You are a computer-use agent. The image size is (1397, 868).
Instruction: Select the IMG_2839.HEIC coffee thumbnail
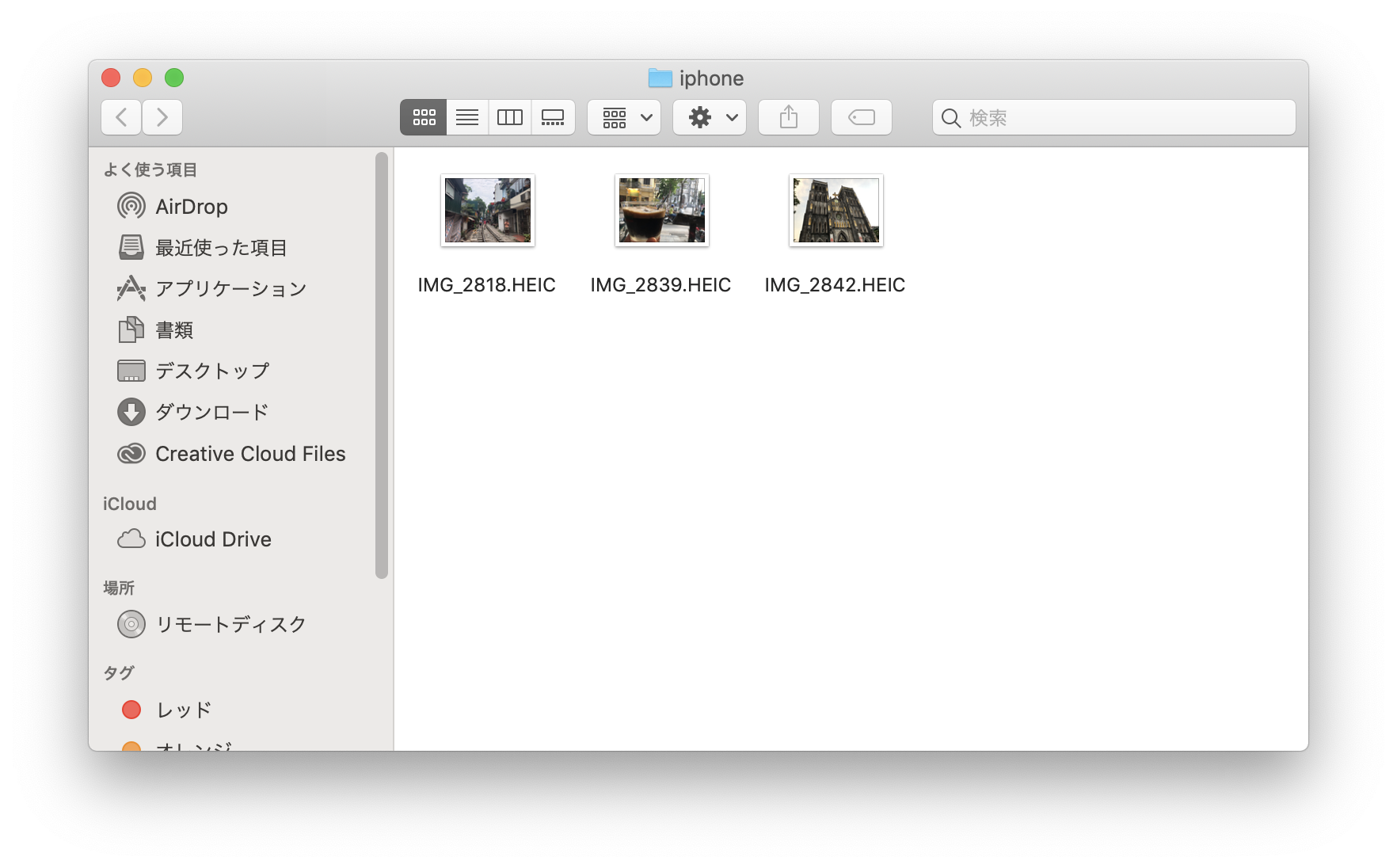662,211
